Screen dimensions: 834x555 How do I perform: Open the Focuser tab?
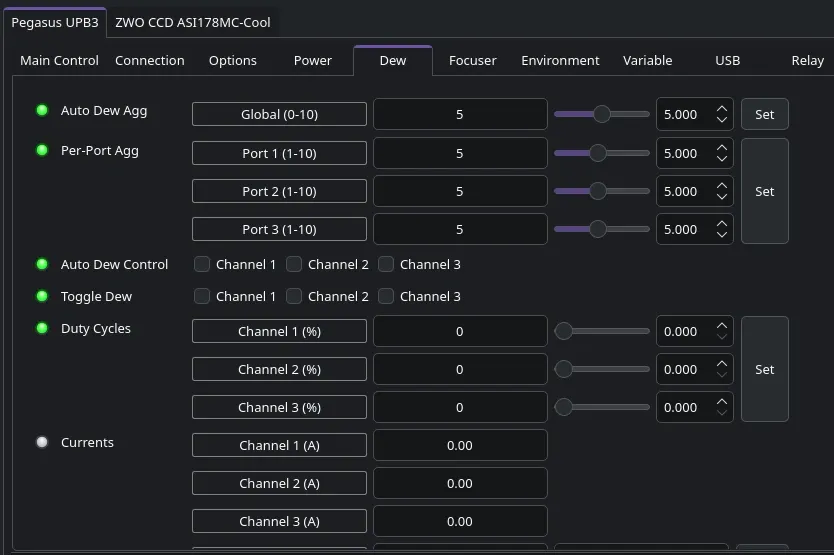click(472, 61)
